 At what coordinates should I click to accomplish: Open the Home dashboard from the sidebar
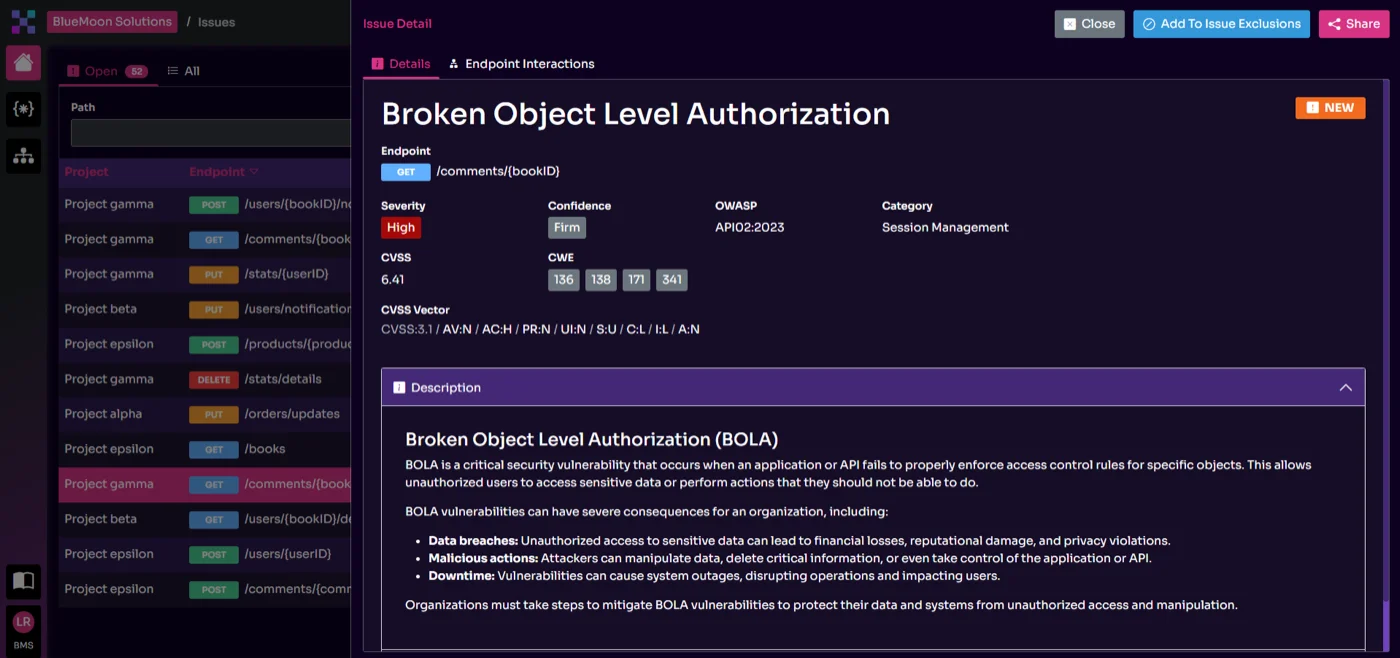coord(23,62)
